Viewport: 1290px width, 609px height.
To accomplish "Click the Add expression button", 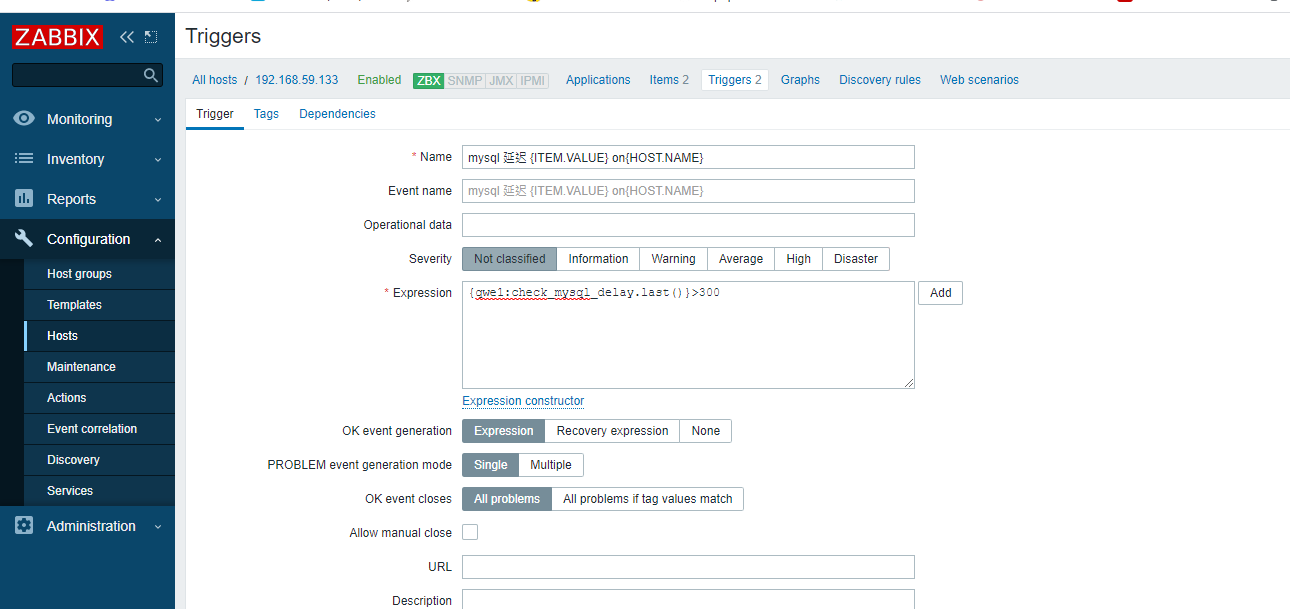I will point(940,293).
